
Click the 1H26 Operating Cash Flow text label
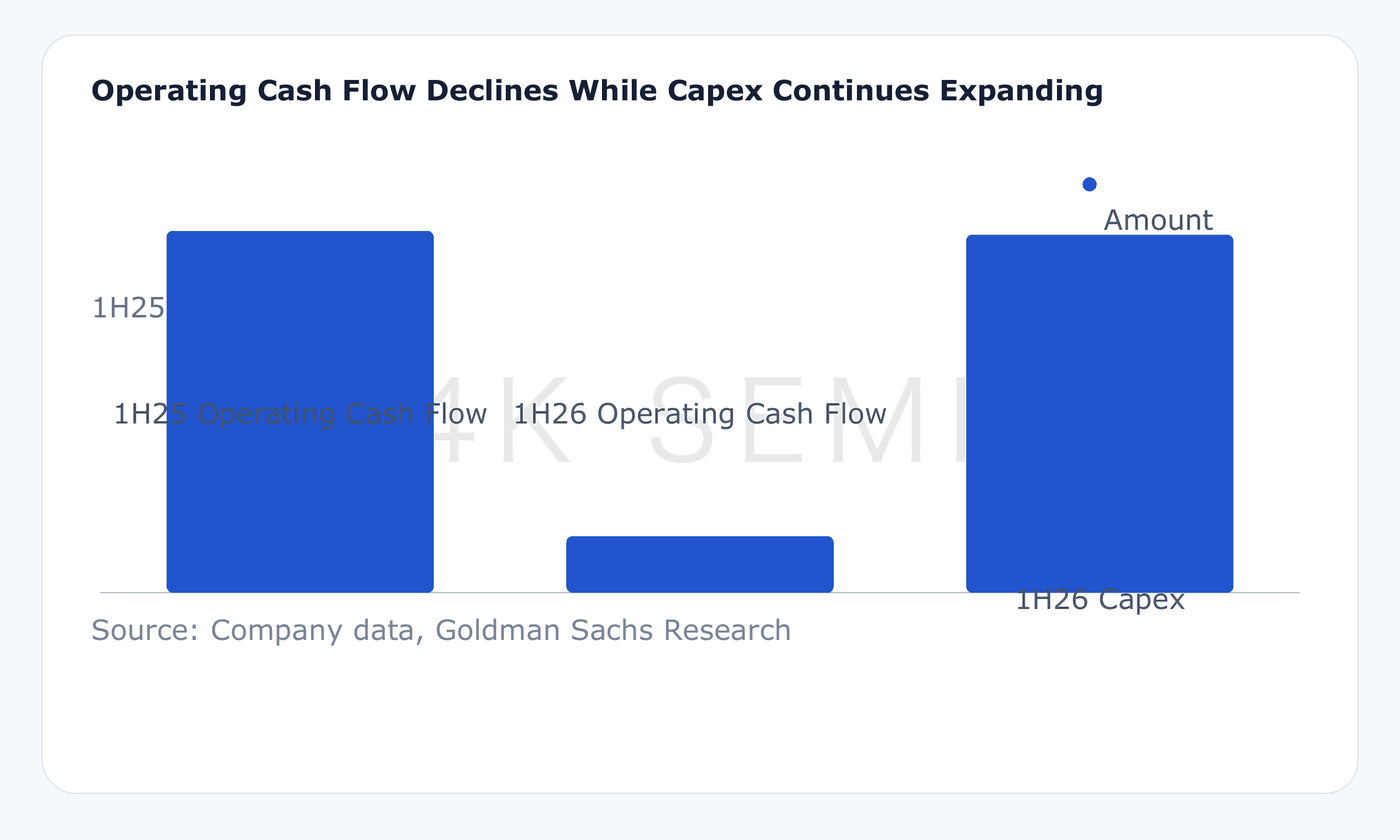pyautogui.click(x=700, y=414)
